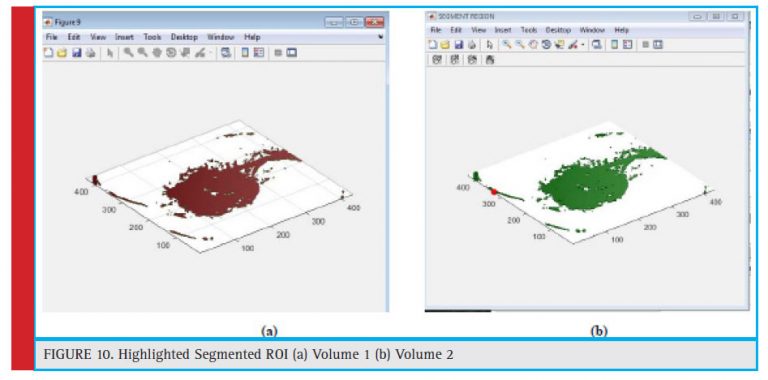Insert Colorbar in Figure 9 window
This screenshot has width=768, height=380.
pos(245,52)
